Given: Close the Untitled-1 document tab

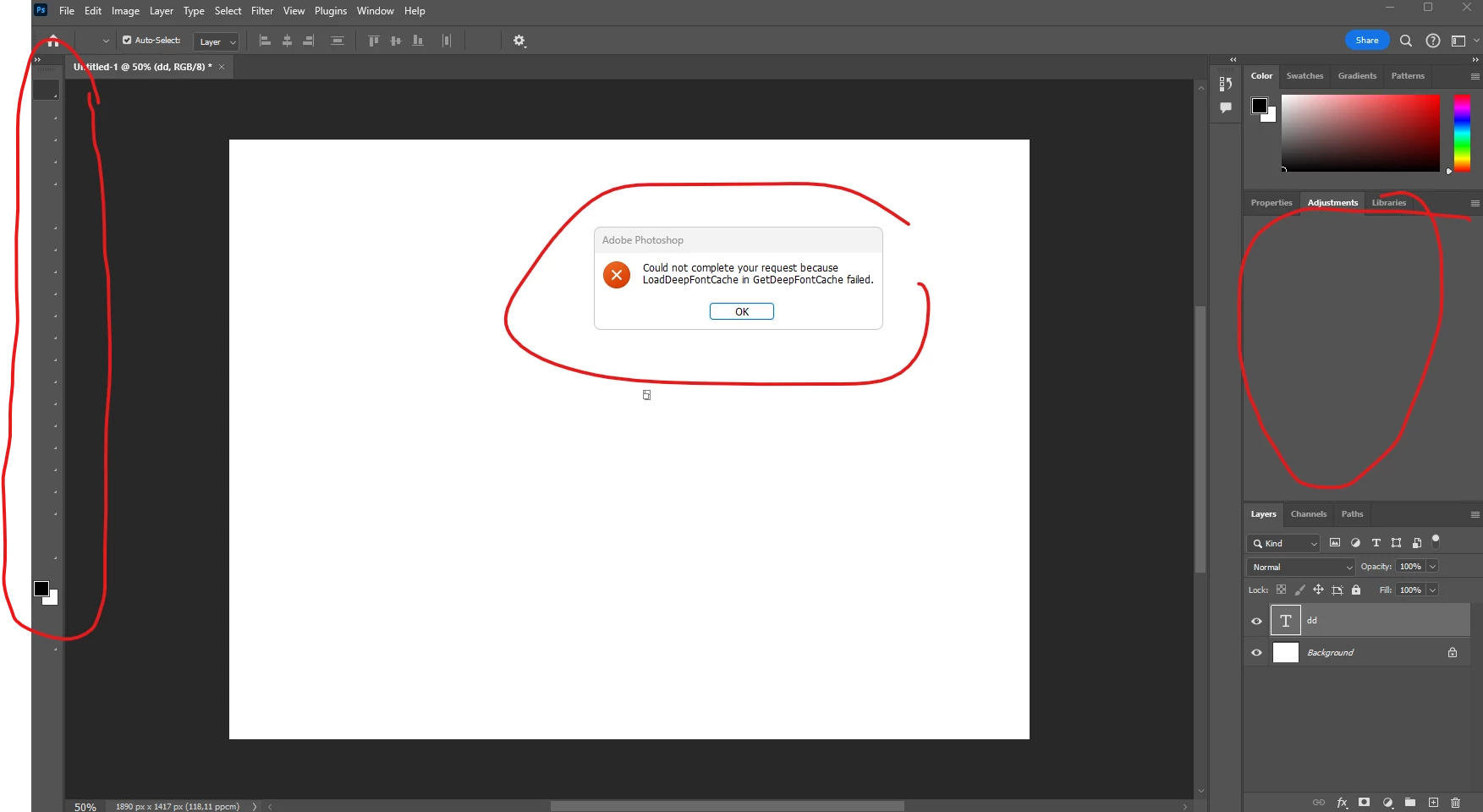Looking at the screenshot, I should point(222,67).
